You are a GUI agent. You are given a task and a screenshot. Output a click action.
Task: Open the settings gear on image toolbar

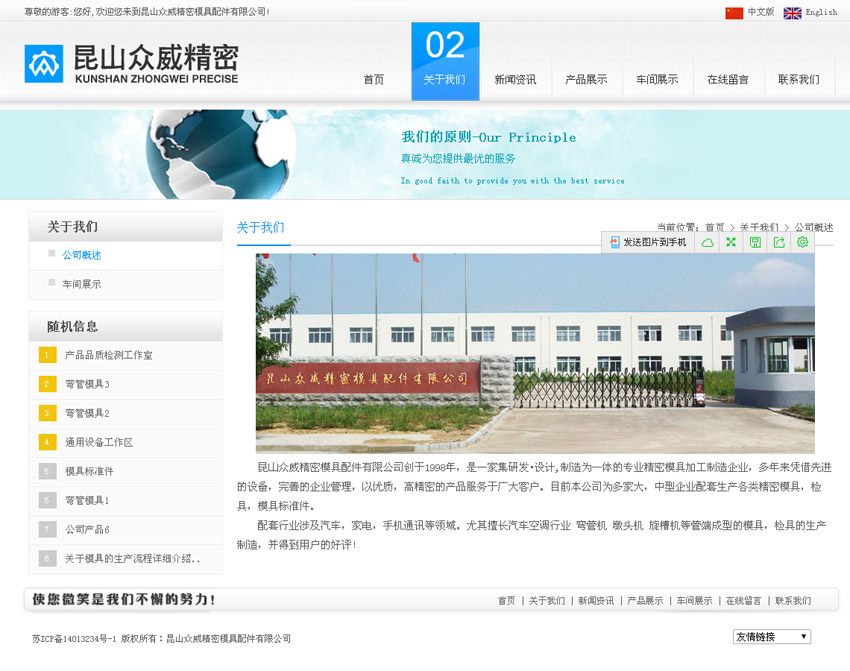(x=802, y=242)
